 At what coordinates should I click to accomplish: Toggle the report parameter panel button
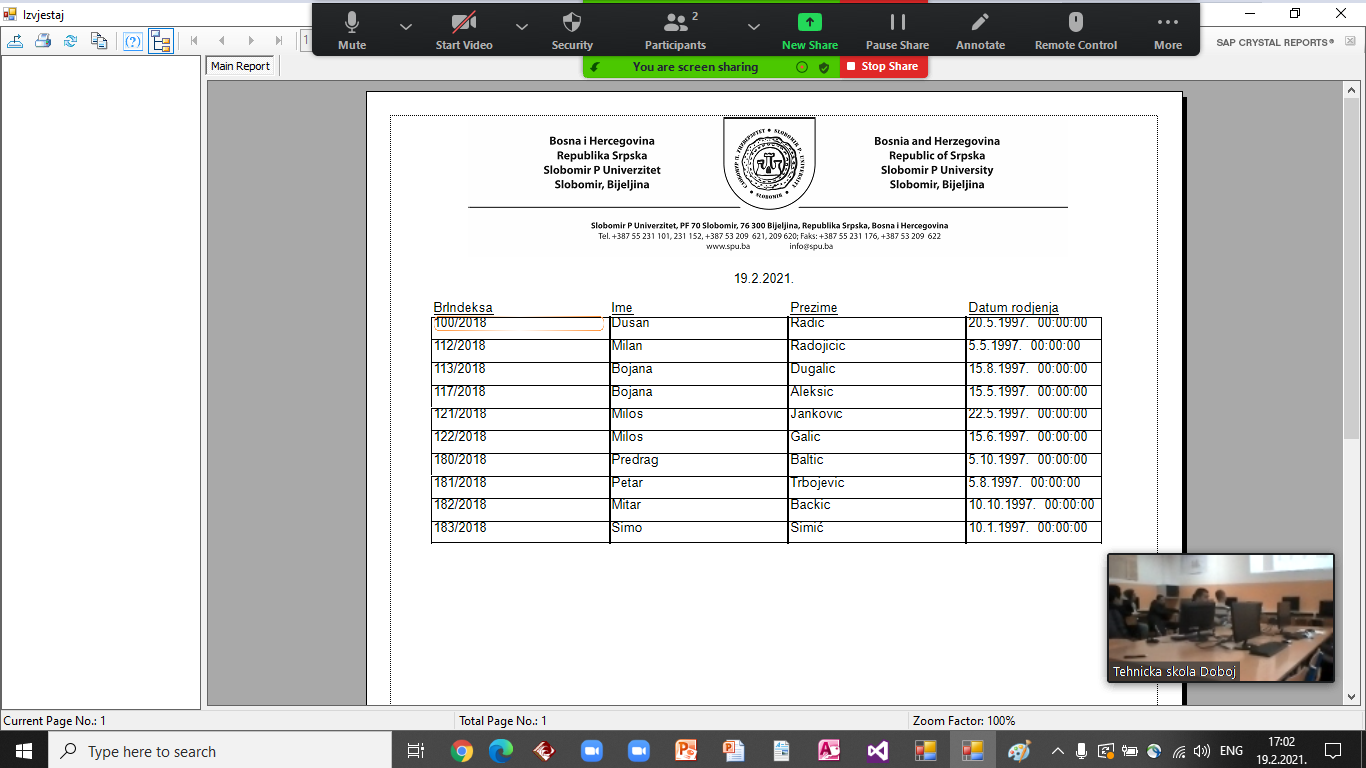click(x=132, y=41)
